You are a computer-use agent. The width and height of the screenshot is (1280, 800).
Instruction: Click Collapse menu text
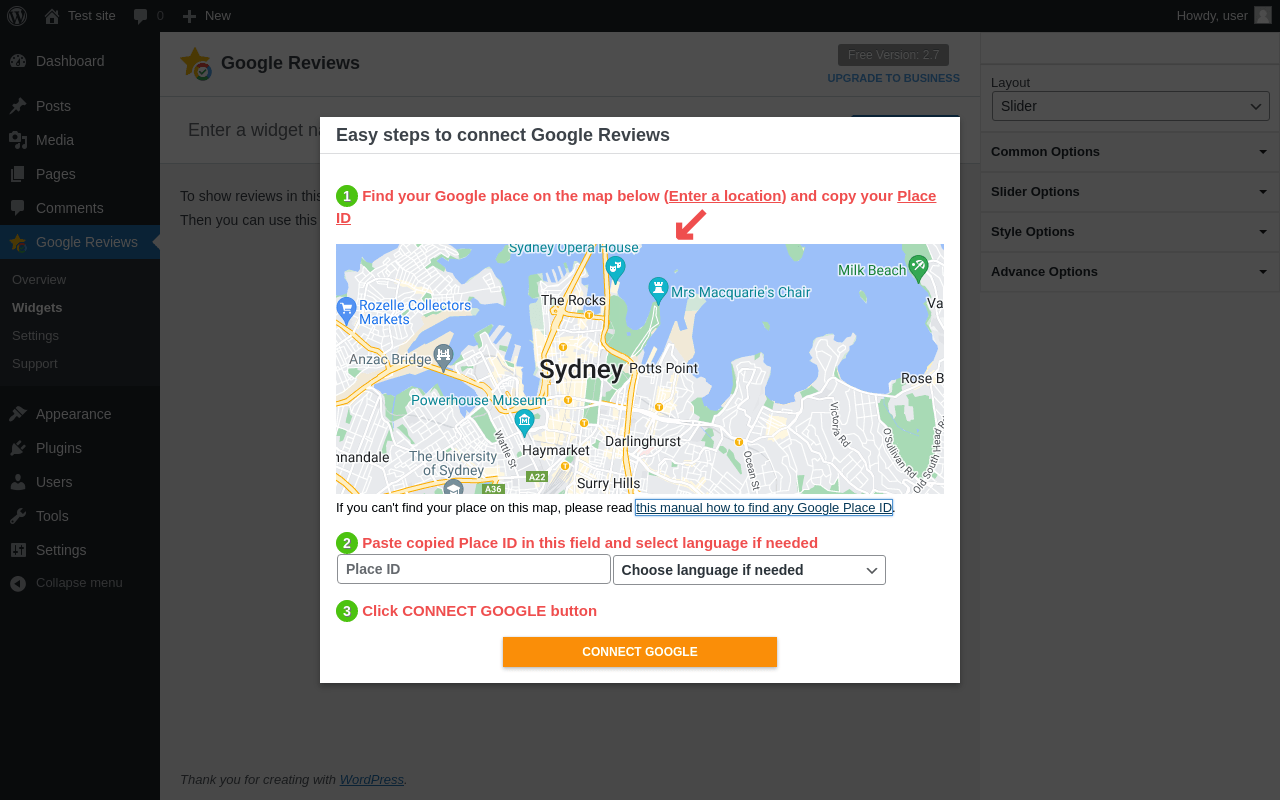(x=79, y=583)
